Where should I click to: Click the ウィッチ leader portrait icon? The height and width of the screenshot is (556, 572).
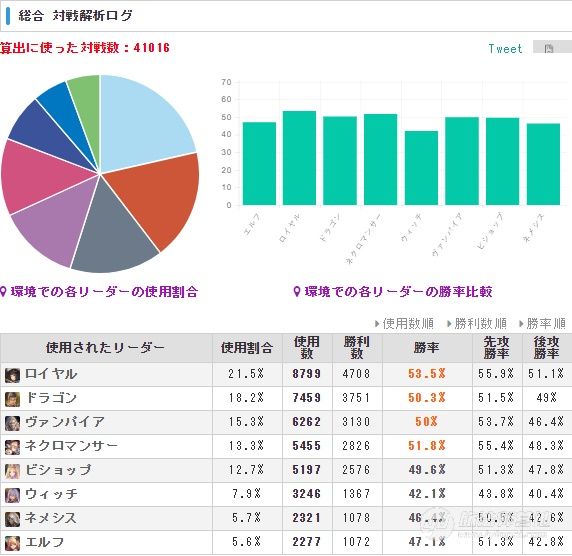coord(12,495)
